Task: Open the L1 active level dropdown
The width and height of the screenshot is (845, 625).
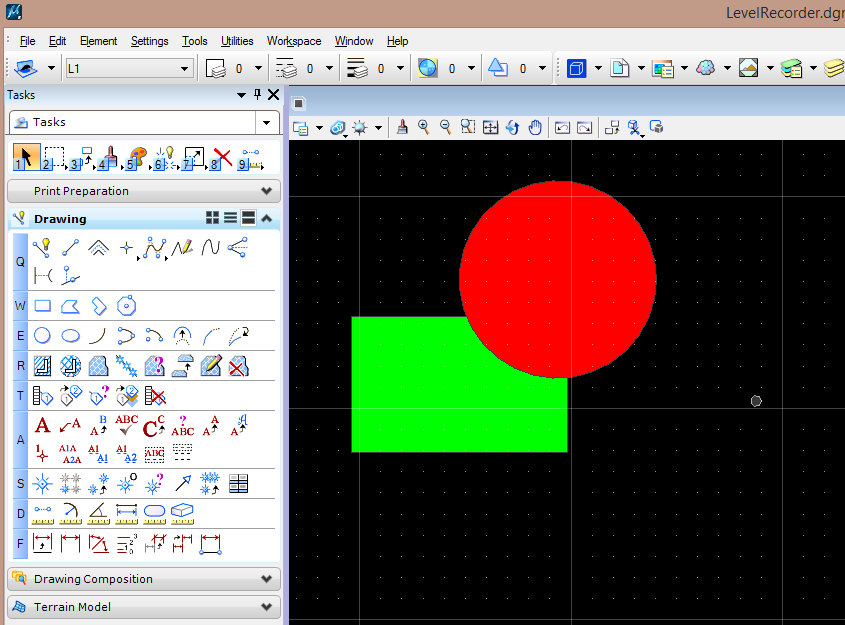Action: (x=185, y=69)
